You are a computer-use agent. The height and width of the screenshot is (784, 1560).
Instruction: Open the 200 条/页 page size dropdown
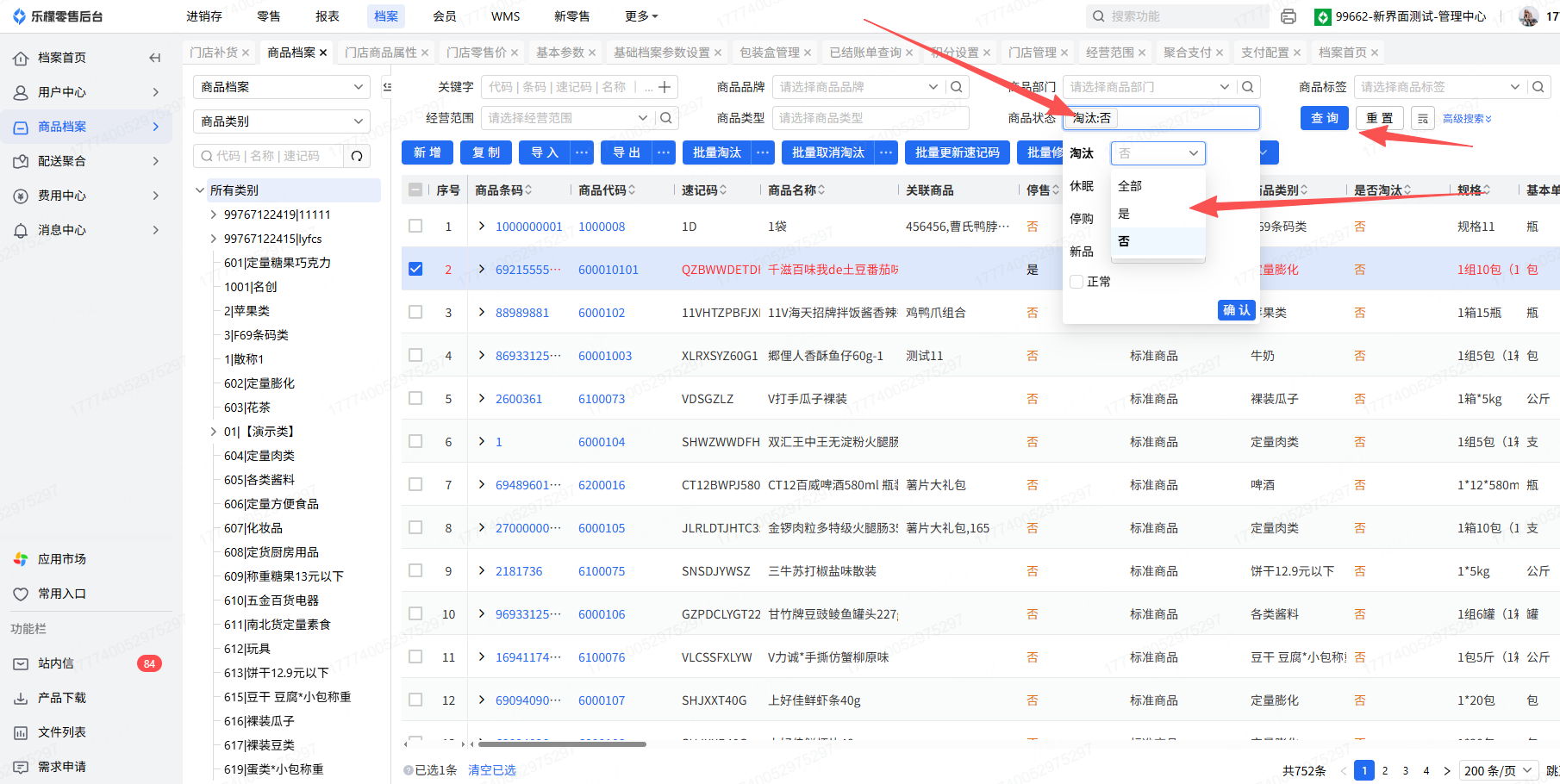click(1498, 770)
